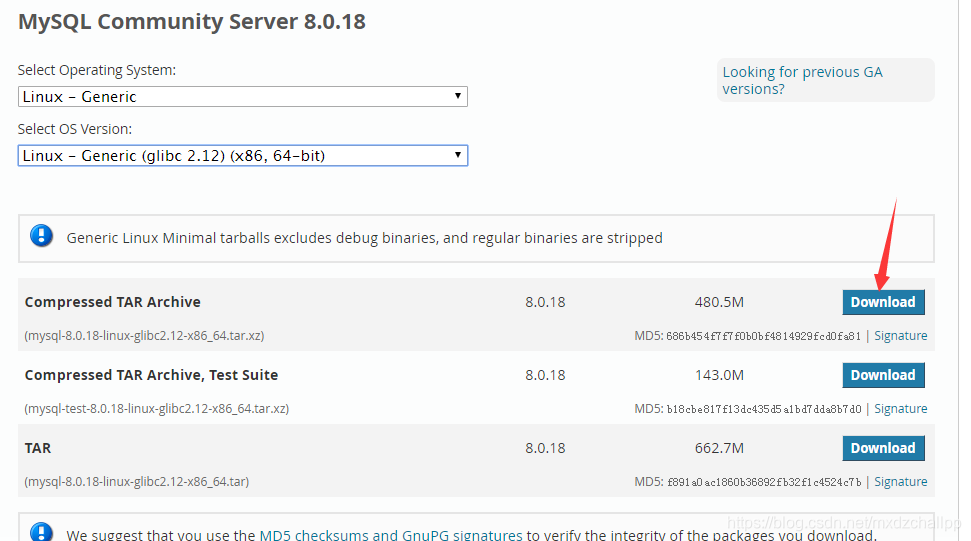Select the Generic Linux Minimal tarballs notice text
Screen dimensions: 971x541
(x=365, y=238)
